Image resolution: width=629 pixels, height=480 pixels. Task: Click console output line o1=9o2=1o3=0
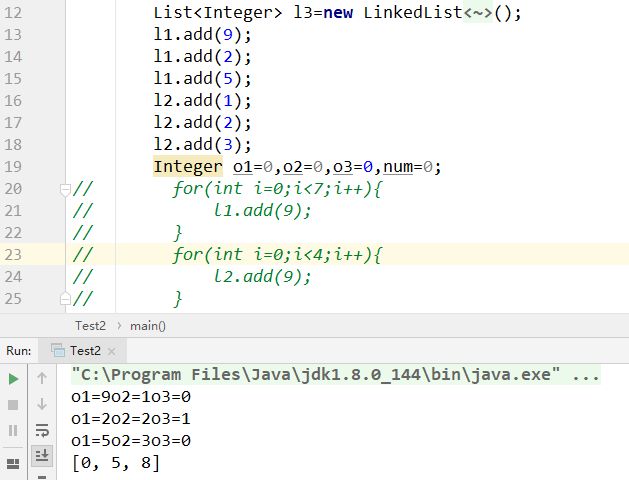click(x=131, y=397)
